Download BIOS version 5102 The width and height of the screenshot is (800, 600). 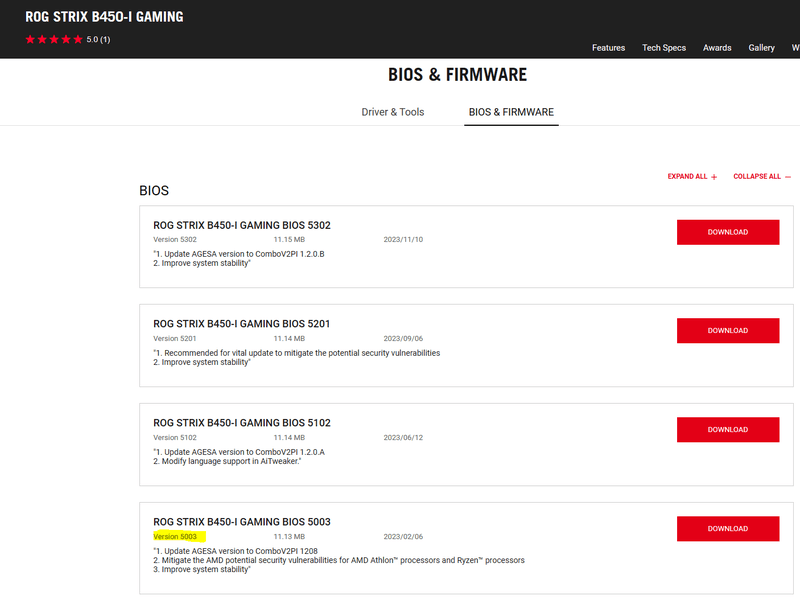coord(728,430)
